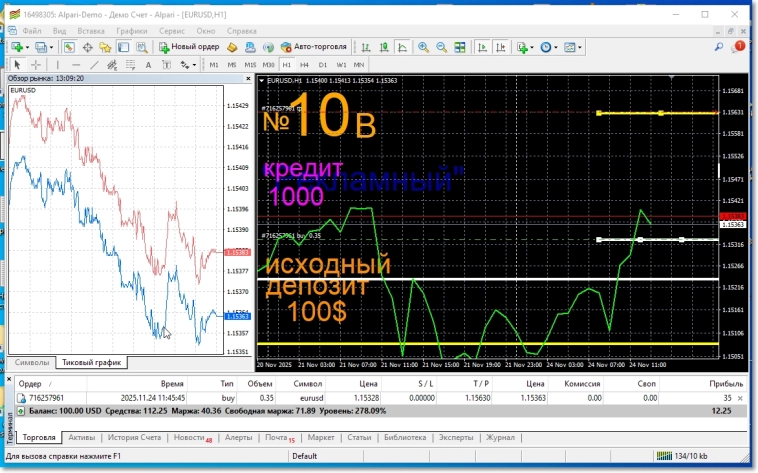Select the text label tool (A)
The width and height of the screenshot is (758, 473).
pos(149,65)
